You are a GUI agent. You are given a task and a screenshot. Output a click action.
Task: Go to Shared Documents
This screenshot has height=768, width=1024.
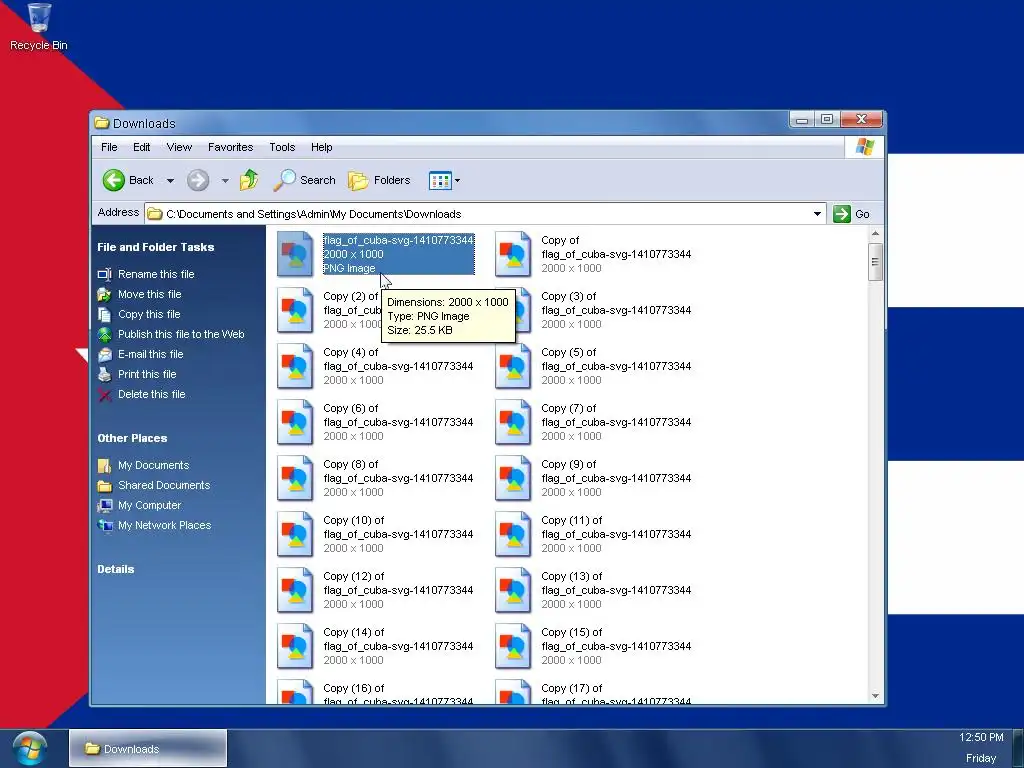(x=164, y=485)
